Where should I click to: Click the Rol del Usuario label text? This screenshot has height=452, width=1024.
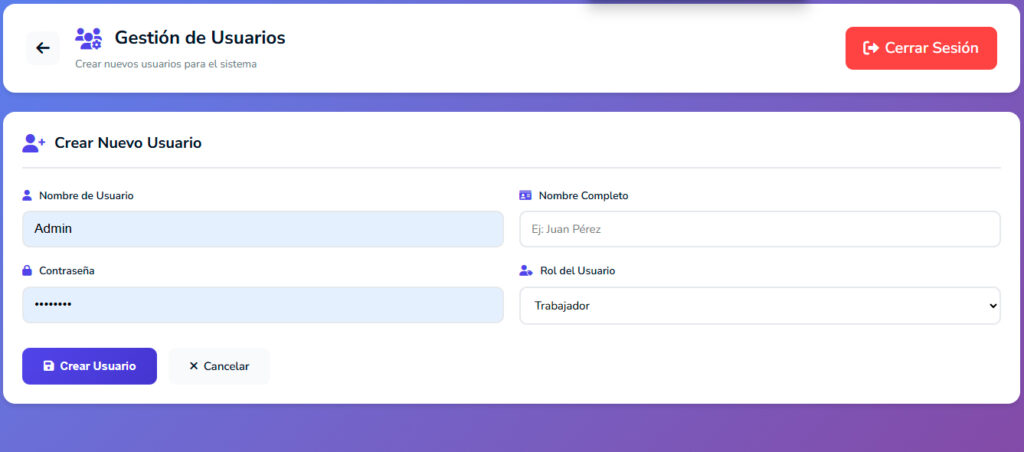click(577, 271)
